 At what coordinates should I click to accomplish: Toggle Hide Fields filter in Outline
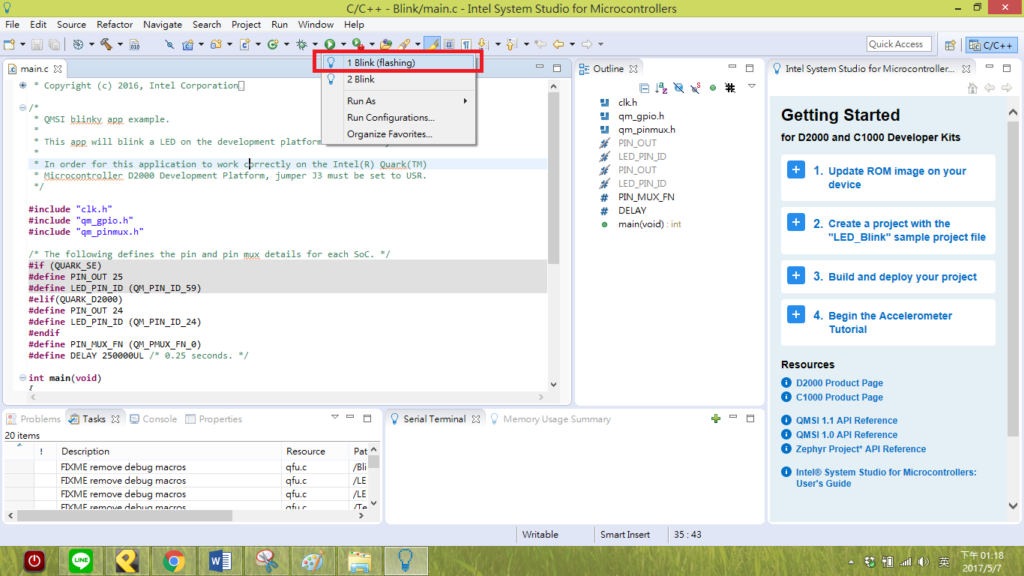tap(679, 88)
